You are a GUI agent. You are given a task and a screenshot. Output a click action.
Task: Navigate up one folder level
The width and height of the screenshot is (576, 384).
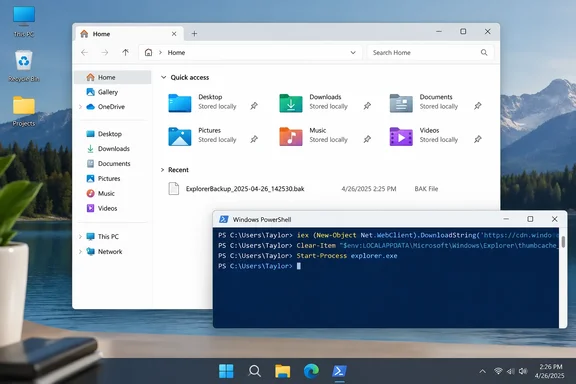point(125,53)
